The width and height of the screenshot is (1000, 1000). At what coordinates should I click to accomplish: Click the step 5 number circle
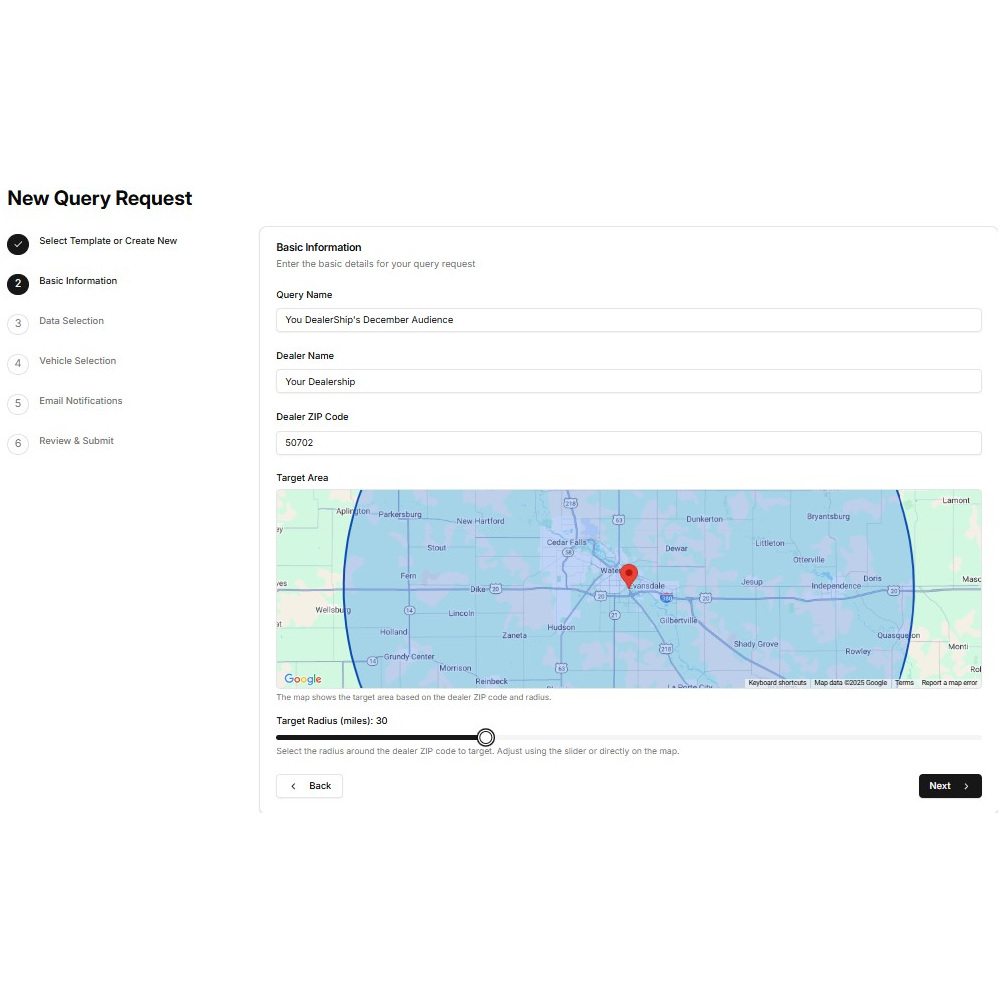coord(18,404)
